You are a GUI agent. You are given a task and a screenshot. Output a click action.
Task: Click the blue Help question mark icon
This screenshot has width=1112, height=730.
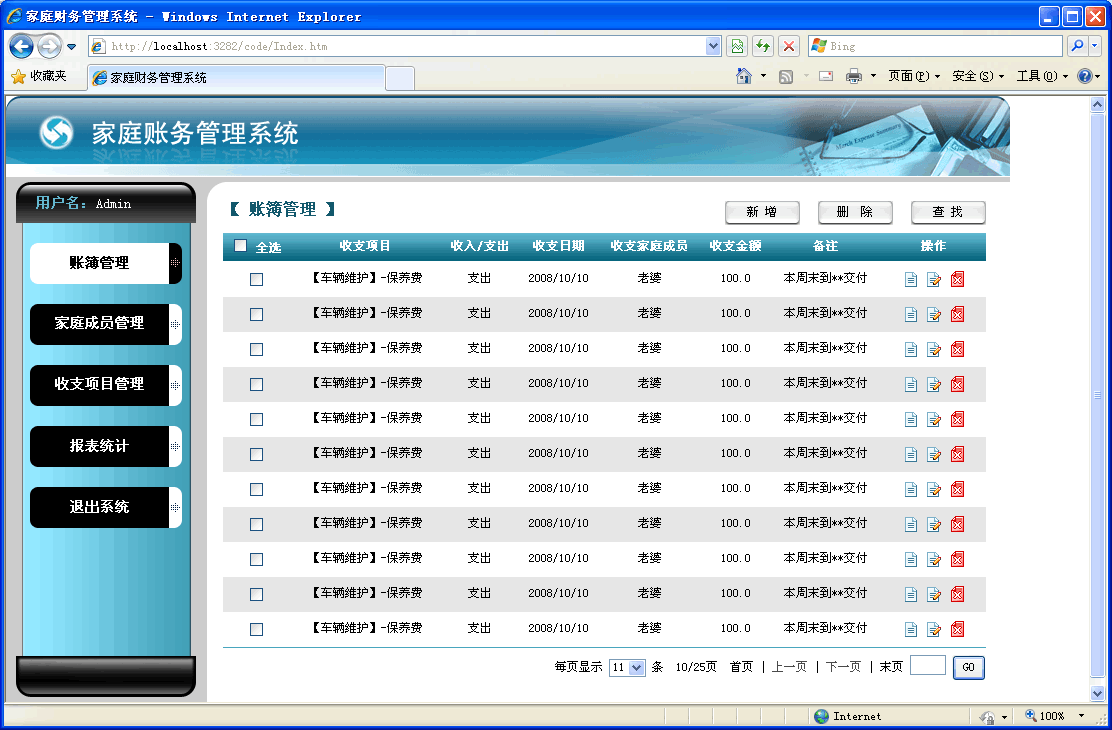[1084, 76]
